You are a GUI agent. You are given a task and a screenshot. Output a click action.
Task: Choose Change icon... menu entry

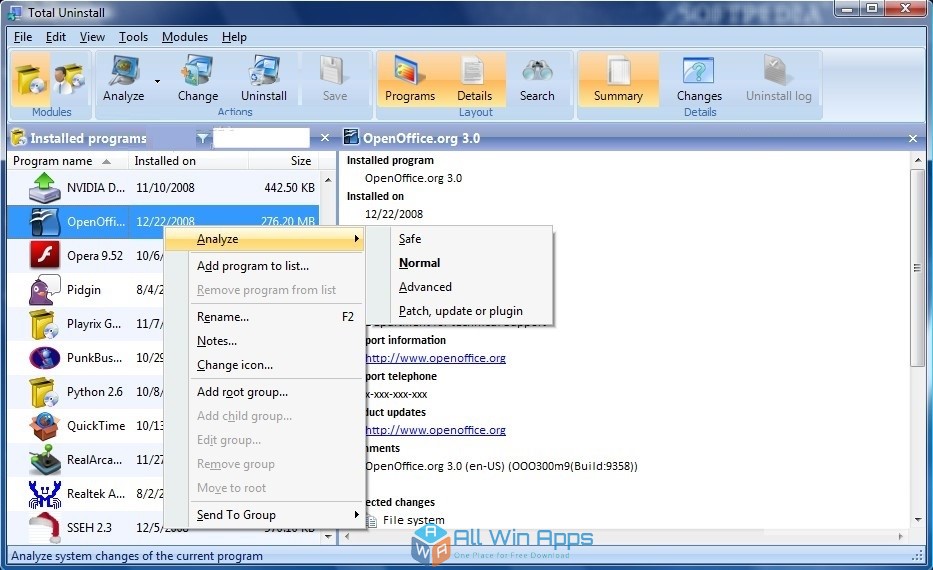[264, 365]
